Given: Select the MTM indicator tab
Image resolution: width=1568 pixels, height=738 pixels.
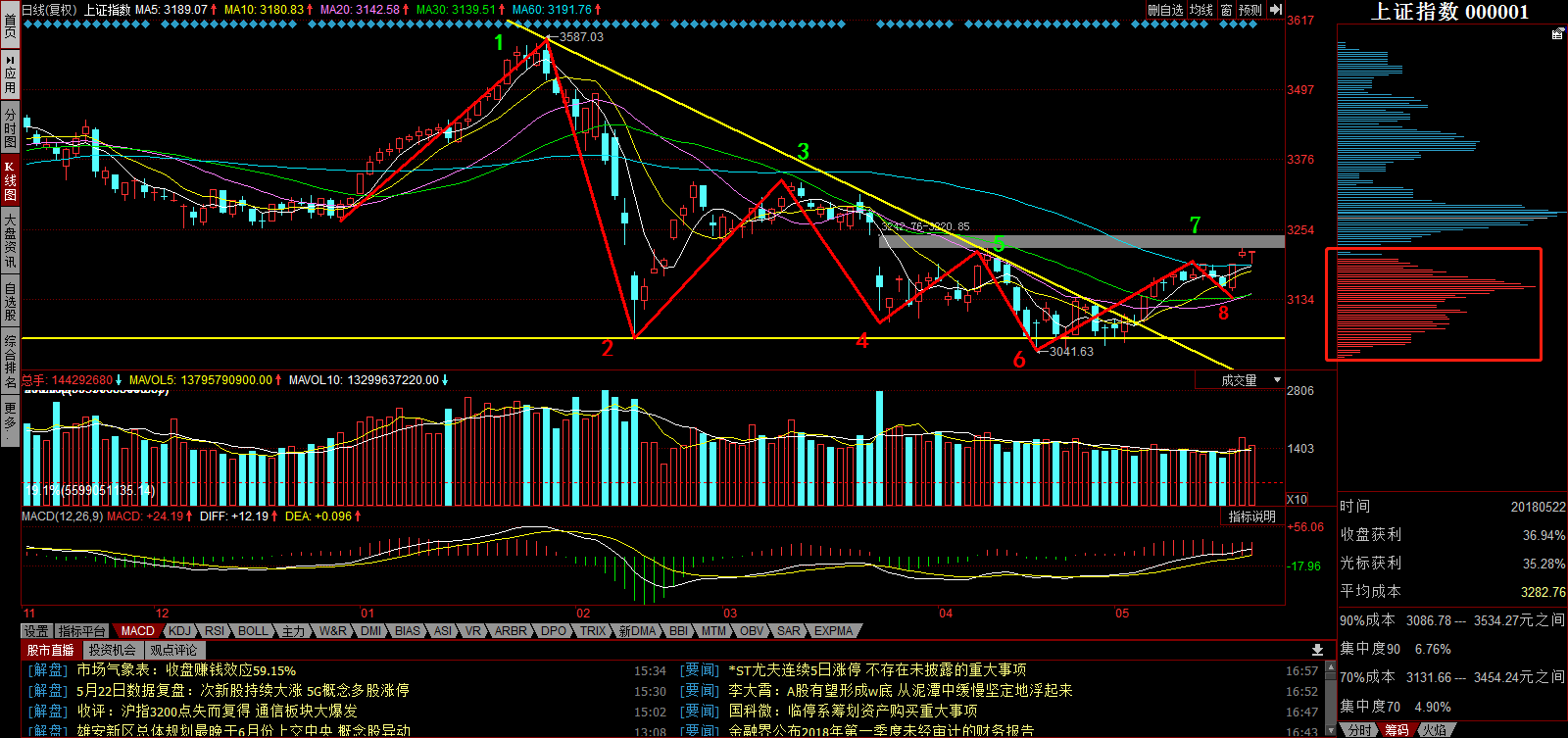Looking at the screenshot, I should (714, 631).
